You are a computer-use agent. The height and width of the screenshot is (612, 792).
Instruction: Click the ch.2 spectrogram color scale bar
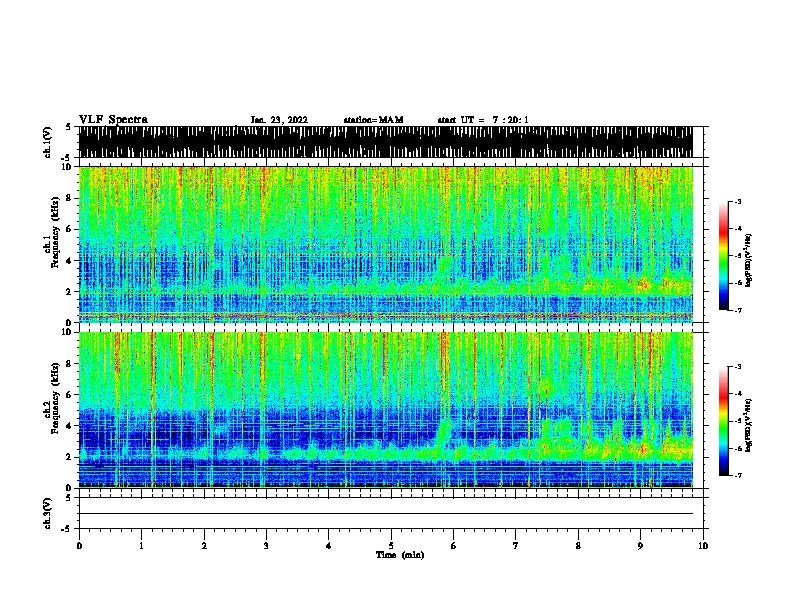(x=724, y=421)
